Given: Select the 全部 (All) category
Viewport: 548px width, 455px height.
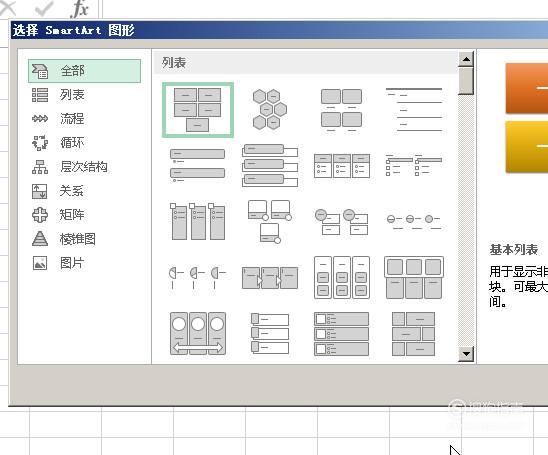Looking at the screenshot, I should pos(84,71).
